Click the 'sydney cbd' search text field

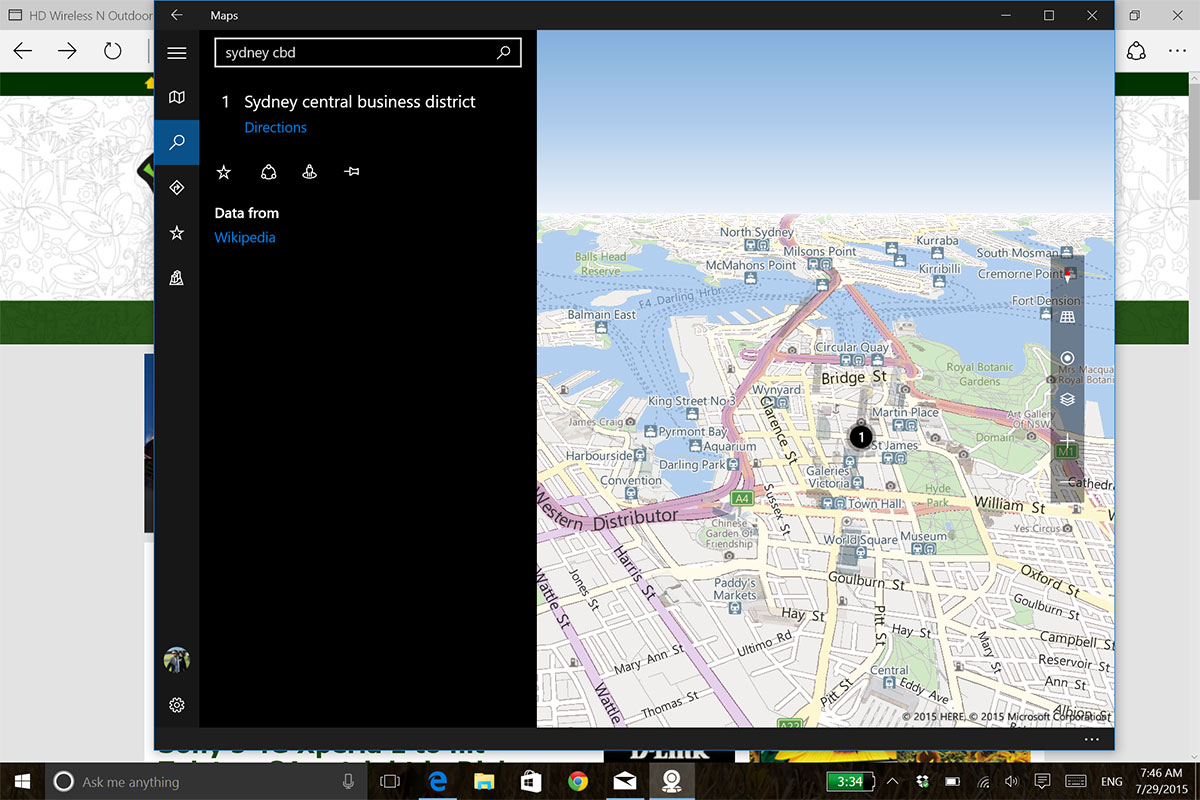point(355,53)
